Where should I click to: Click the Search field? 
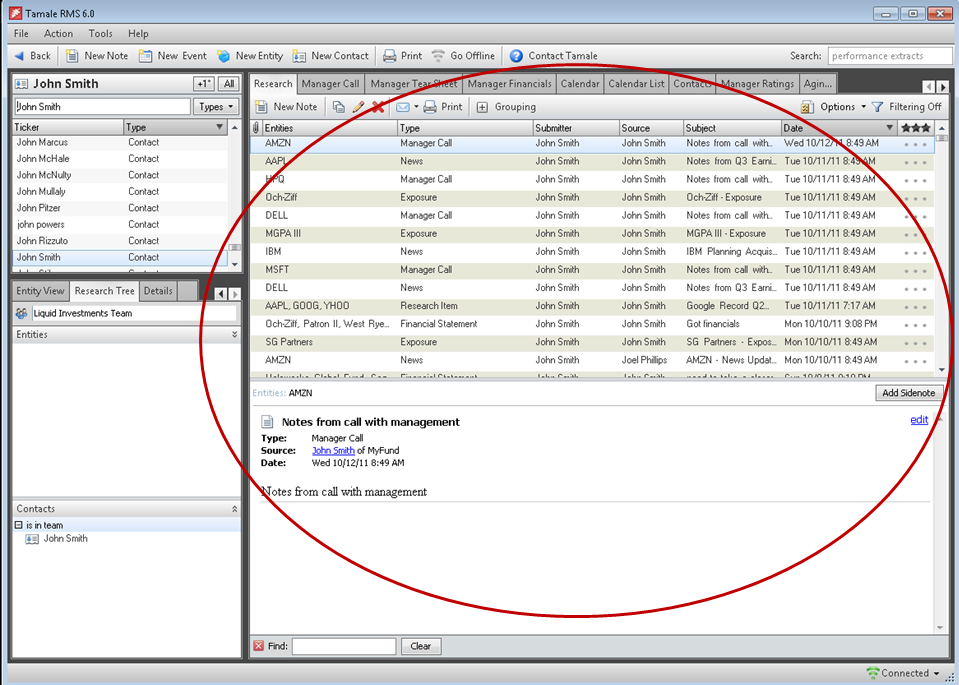(x=890, y=56)
